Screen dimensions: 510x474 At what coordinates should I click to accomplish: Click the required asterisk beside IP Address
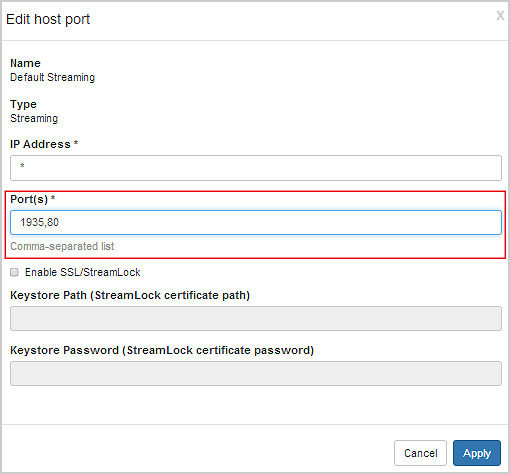click(x=76, y=143)
